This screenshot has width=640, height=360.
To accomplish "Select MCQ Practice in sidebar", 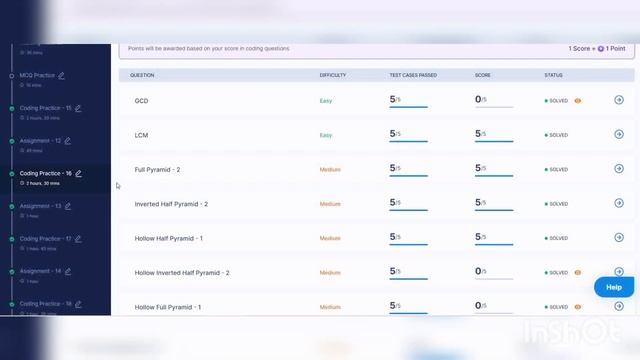I will 37,76.
